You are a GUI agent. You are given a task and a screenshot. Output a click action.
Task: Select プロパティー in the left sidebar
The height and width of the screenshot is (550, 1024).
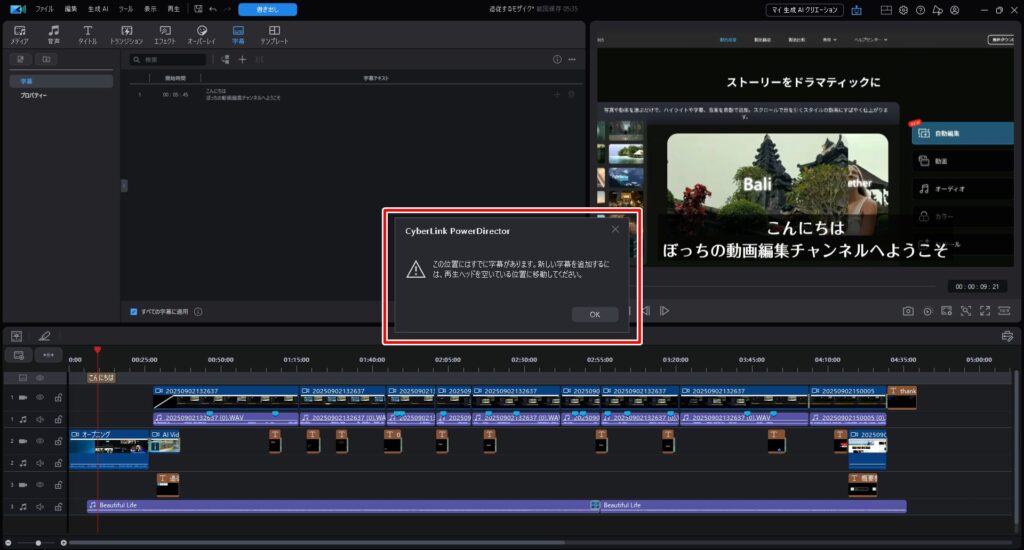click(x=34, y=95)
